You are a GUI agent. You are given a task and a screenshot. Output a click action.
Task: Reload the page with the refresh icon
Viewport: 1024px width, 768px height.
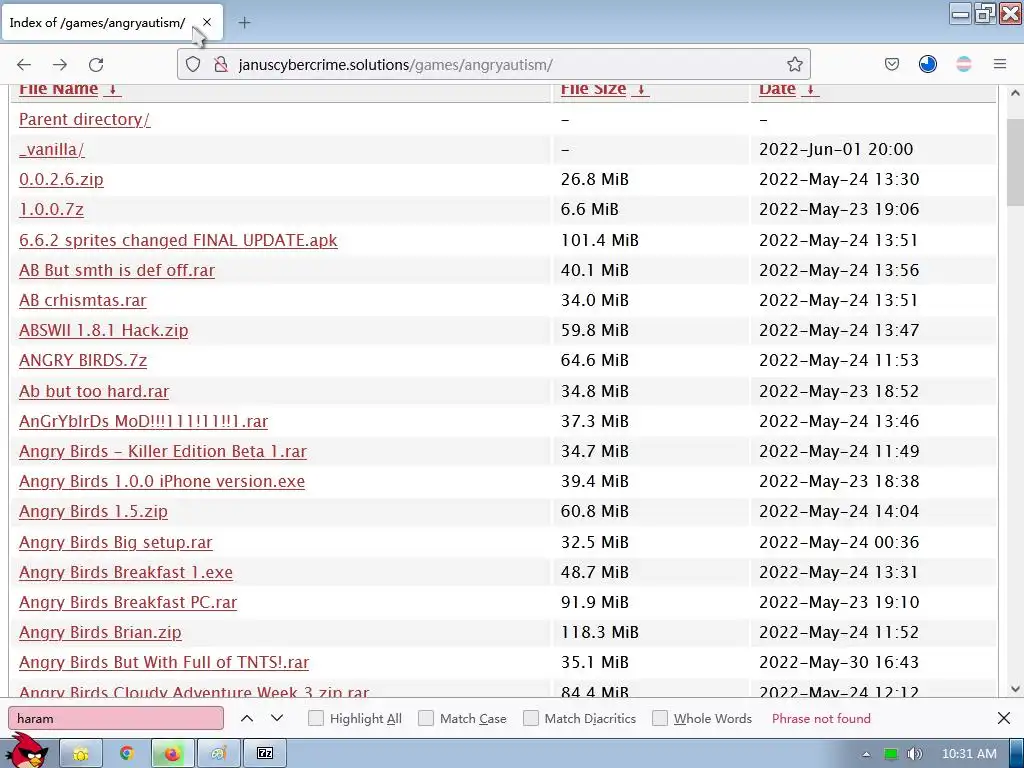coord(96,65)
